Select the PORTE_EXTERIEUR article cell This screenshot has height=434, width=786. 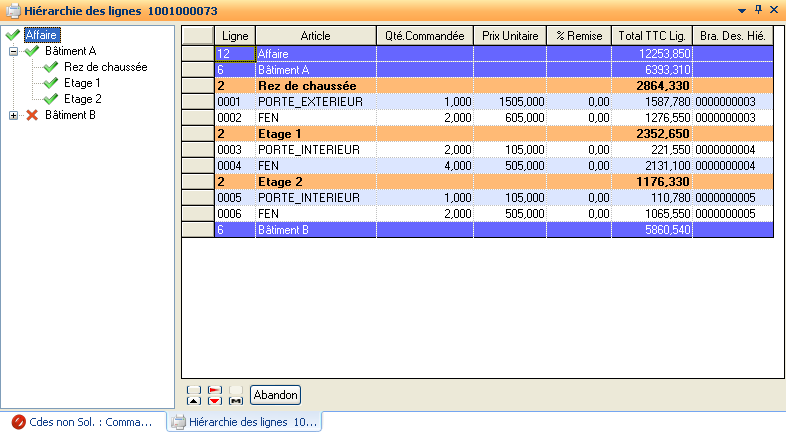click(314, 102)
